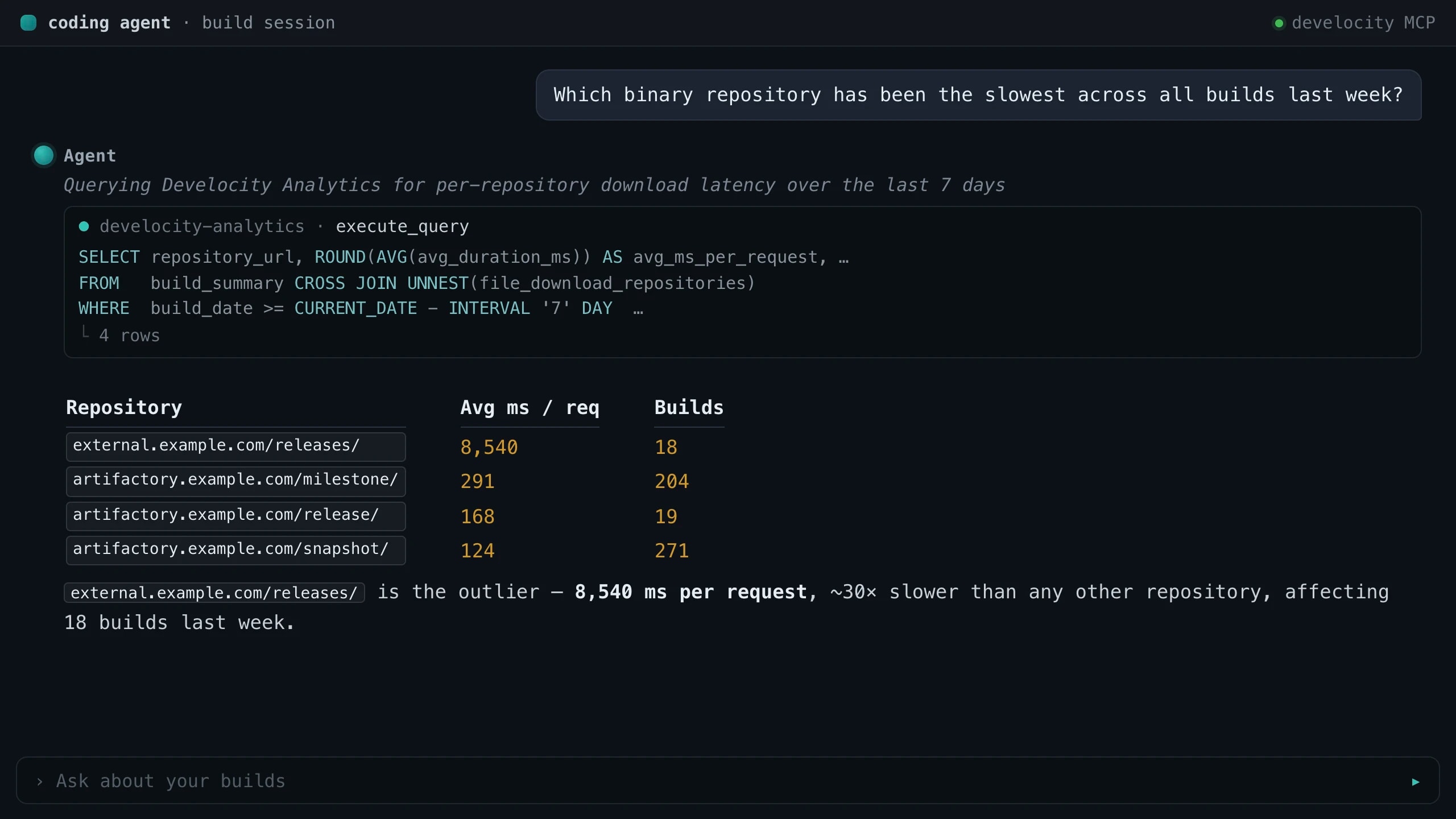
Task: Click the 124 avg ms value
Action: point(477,551)
